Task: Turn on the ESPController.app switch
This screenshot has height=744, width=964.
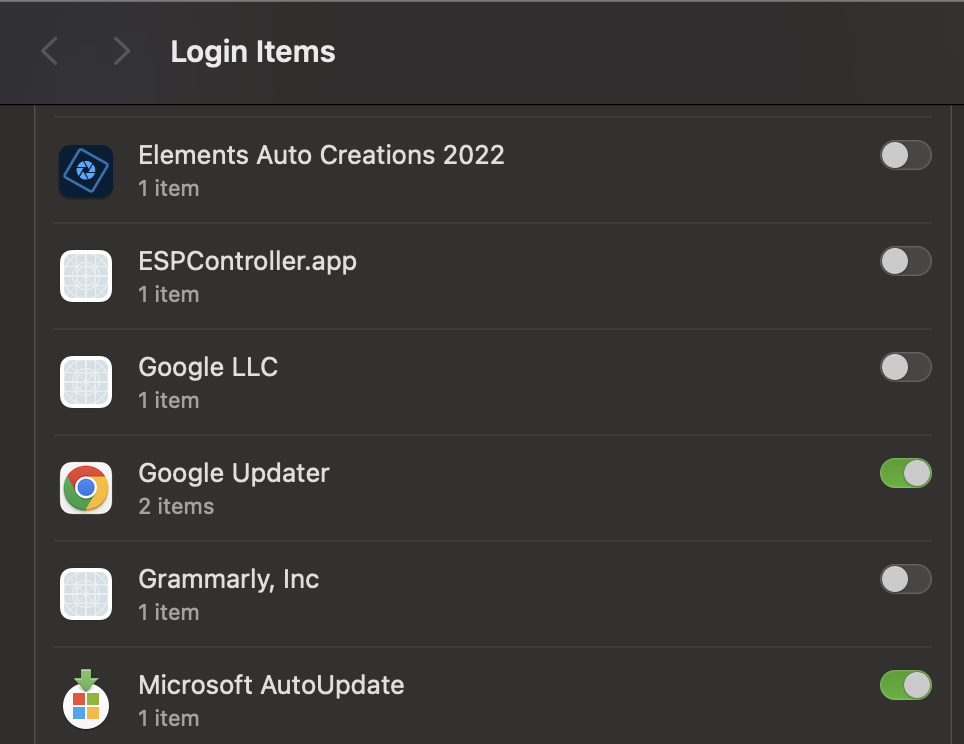Action: coord(905,261)
